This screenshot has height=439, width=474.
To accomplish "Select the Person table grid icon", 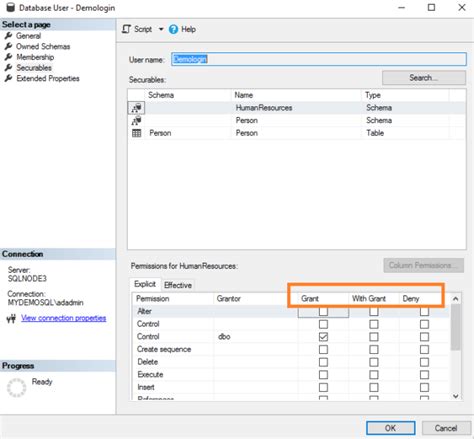I will click(137, 133).
